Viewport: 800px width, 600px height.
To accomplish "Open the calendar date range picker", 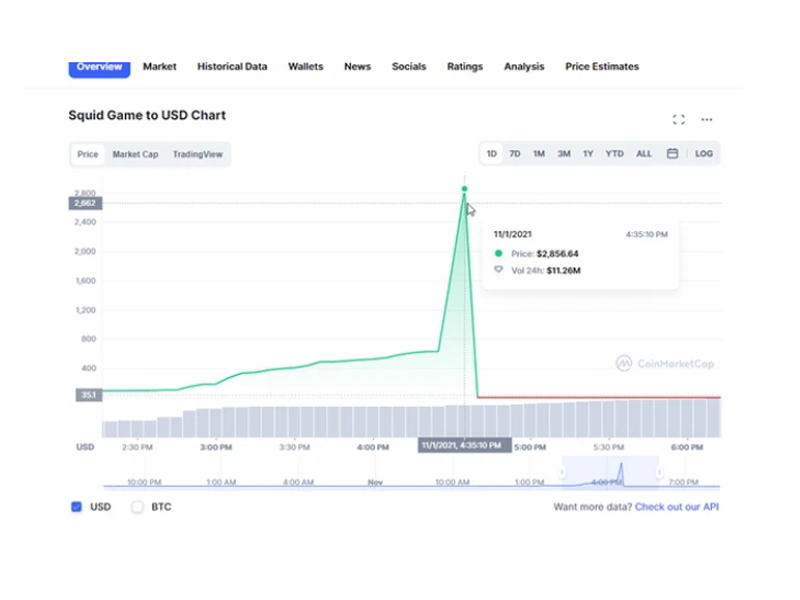I will point(672,154).
